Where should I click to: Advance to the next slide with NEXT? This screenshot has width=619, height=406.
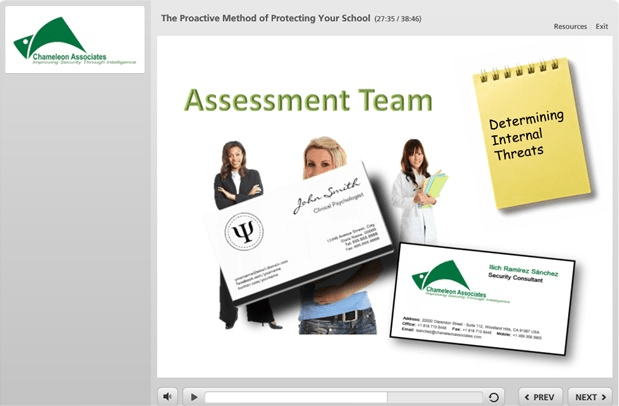point(590,397)
